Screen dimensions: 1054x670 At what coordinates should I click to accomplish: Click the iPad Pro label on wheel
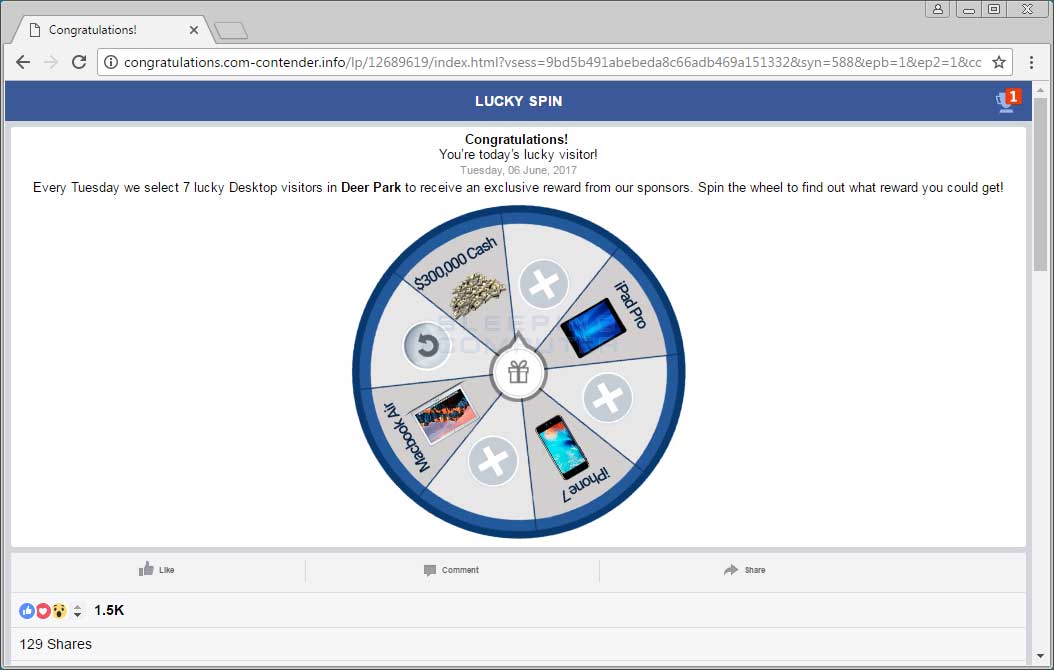(631, 304)
